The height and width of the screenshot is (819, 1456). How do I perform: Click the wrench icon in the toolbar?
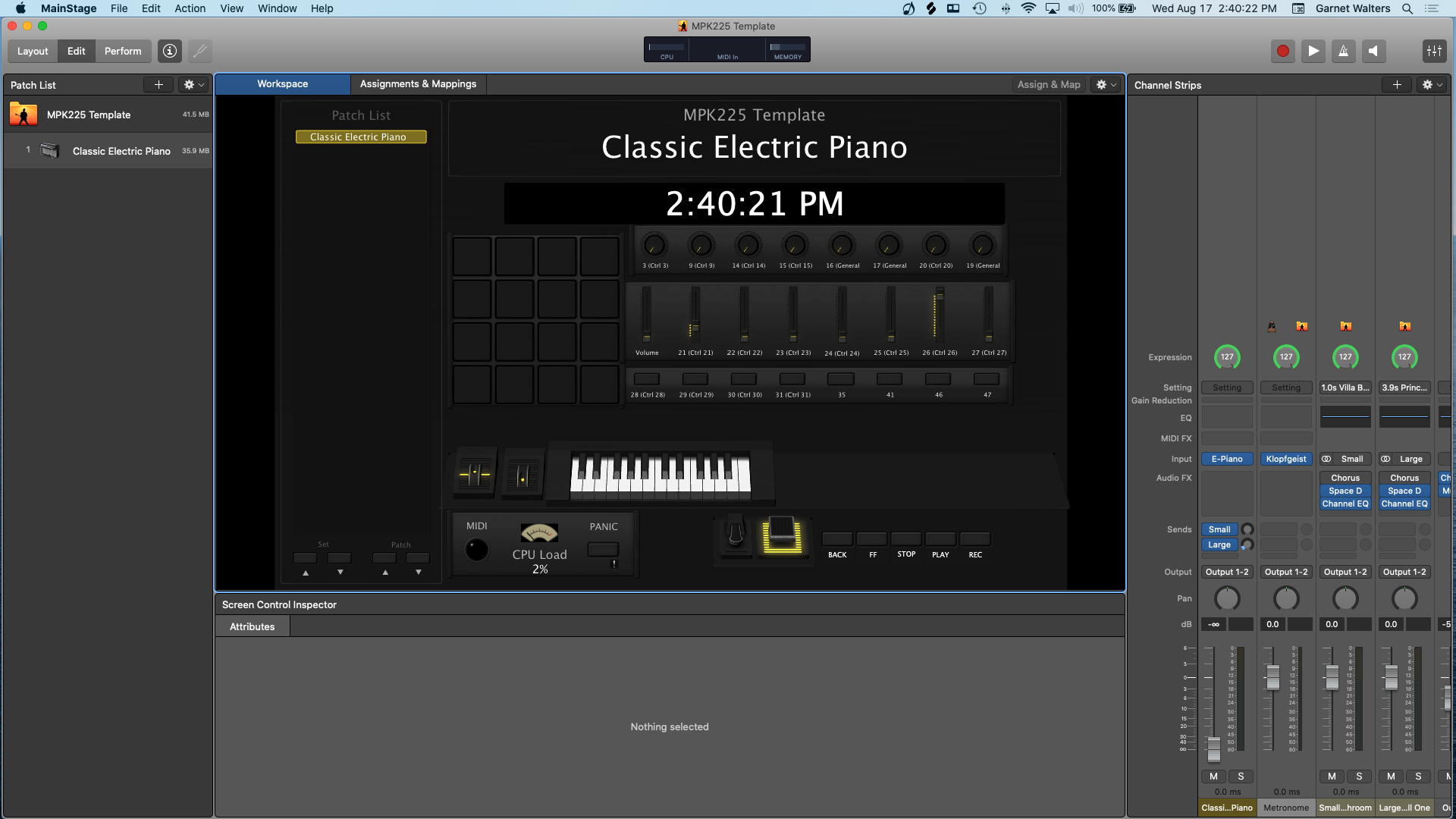point(199,51)
